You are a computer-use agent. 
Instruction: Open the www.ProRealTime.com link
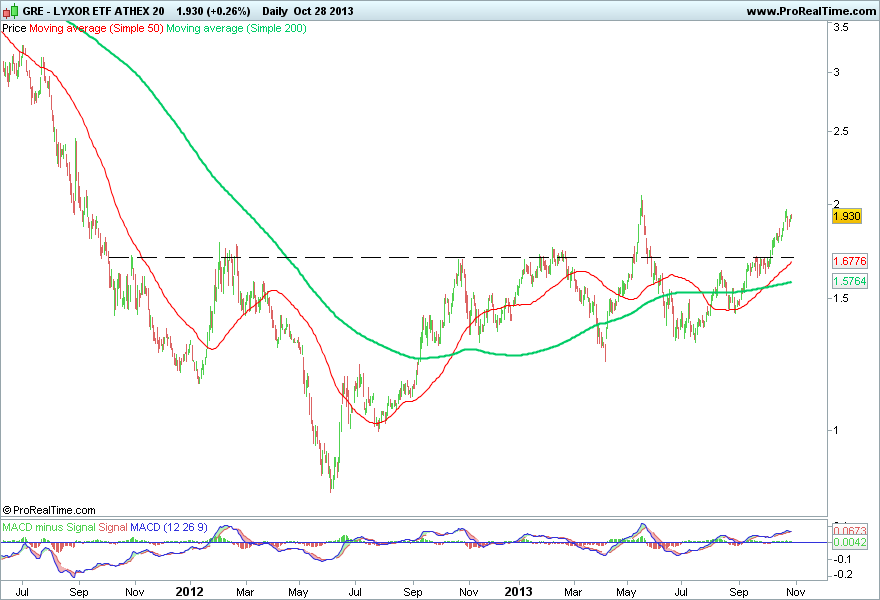tap(811, 11)
